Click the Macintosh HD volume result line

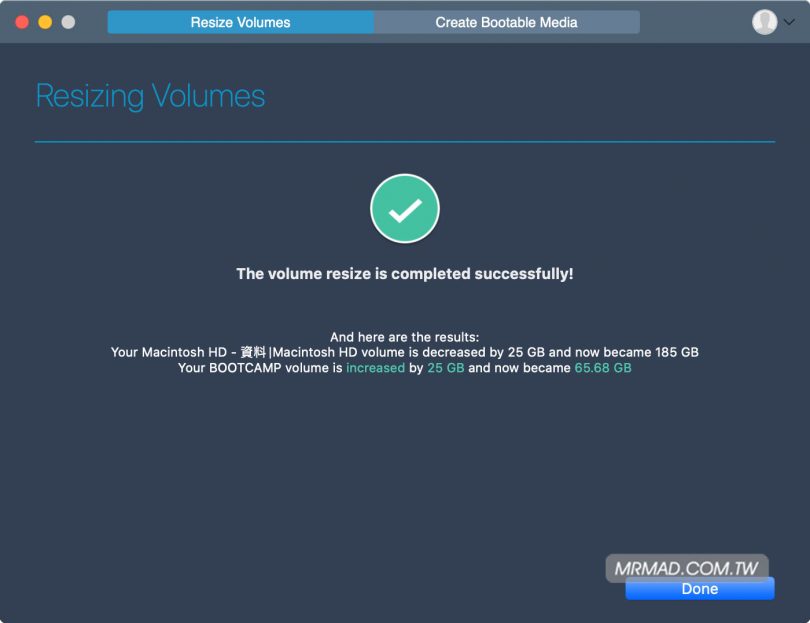click(405, 352)
